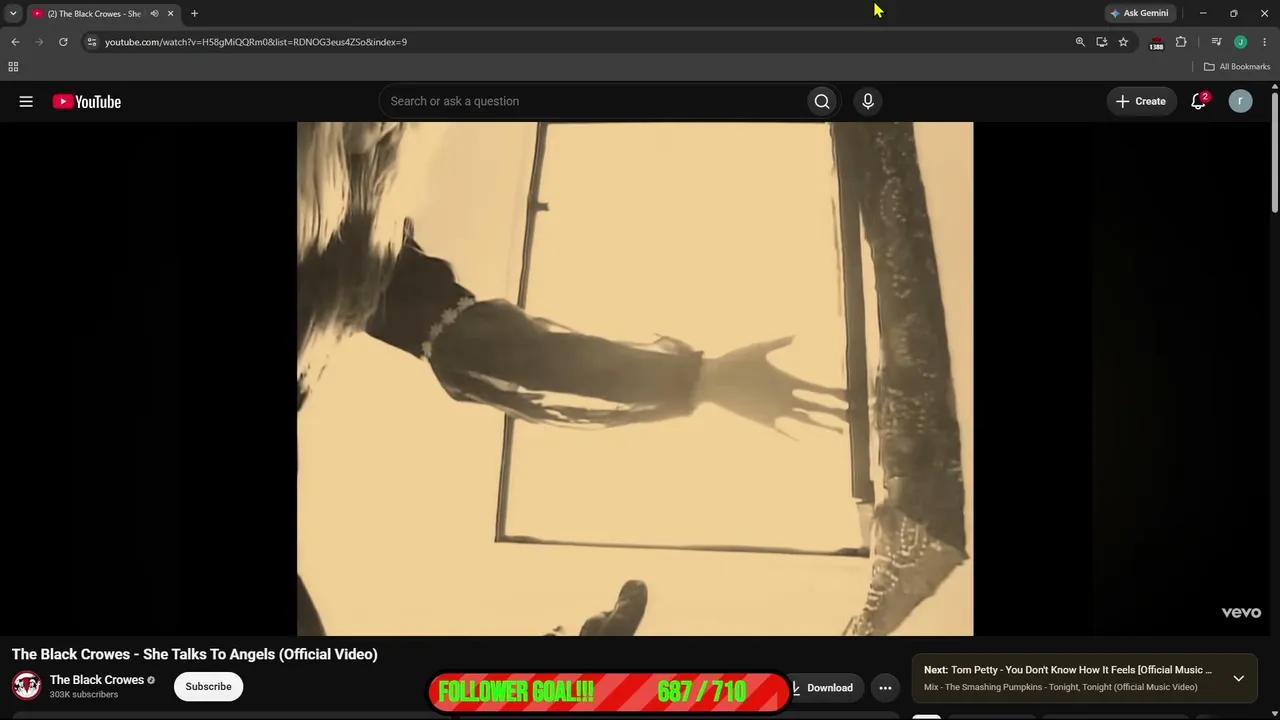
Task: Click the video player to pause
Action: (635, 379)
